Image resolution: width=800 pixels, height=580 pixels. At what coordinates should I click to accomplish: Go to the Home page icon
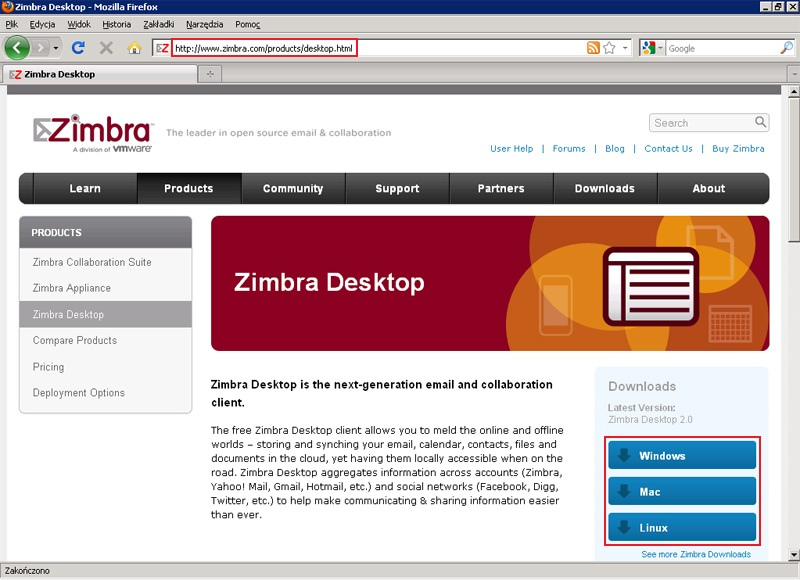click(134, 48)
